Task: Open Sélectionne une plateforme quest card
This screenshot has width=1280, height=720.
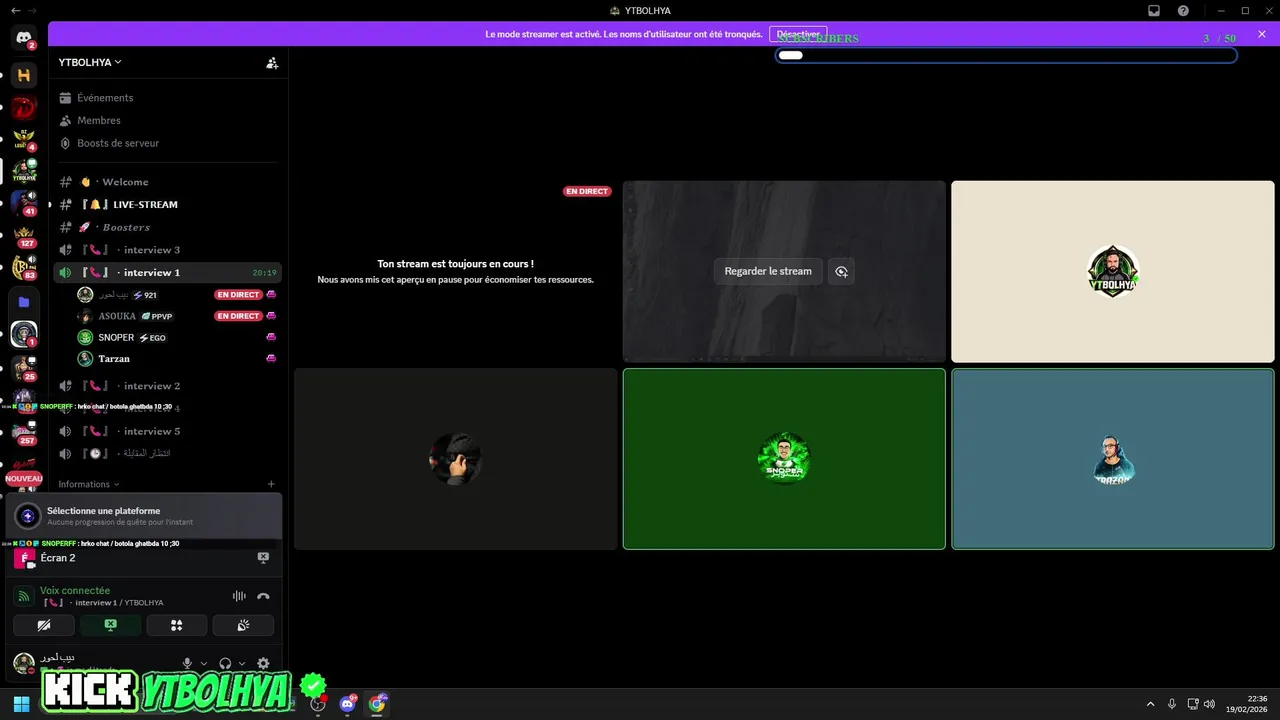Action: pyautogui.click(x=144, y=516)
